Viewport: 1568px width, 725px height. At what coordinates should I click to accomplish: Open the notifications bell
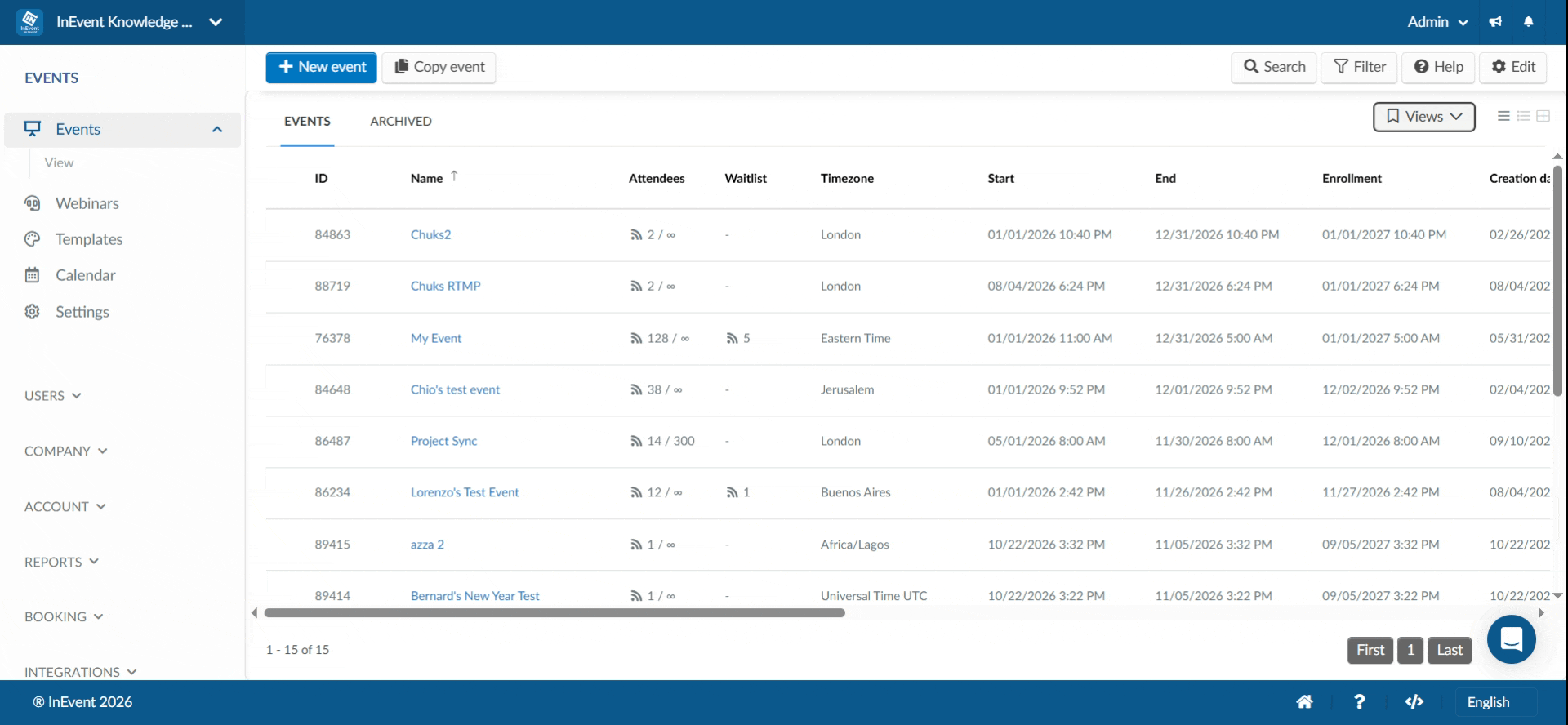pyautogui.click(x=1529, y=22)
